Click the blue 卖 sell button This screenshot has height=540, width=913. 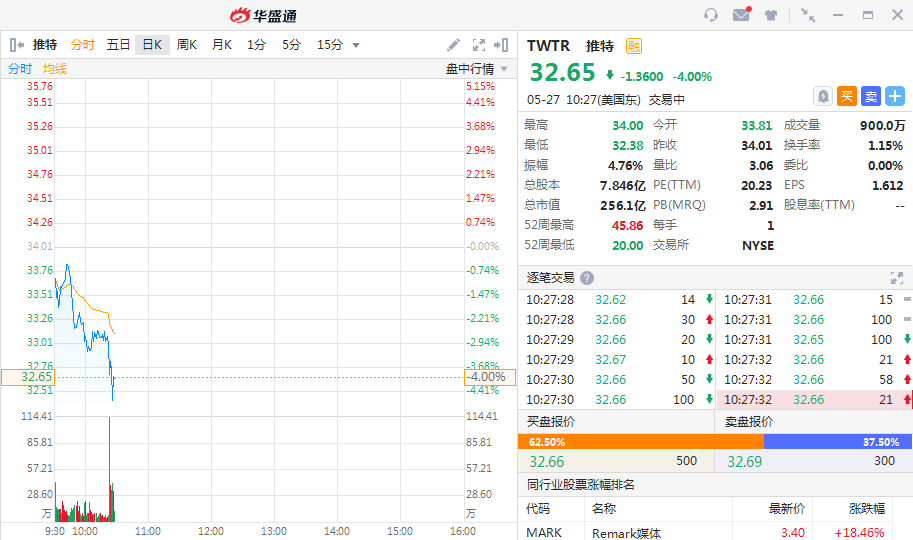pos(870,96)
